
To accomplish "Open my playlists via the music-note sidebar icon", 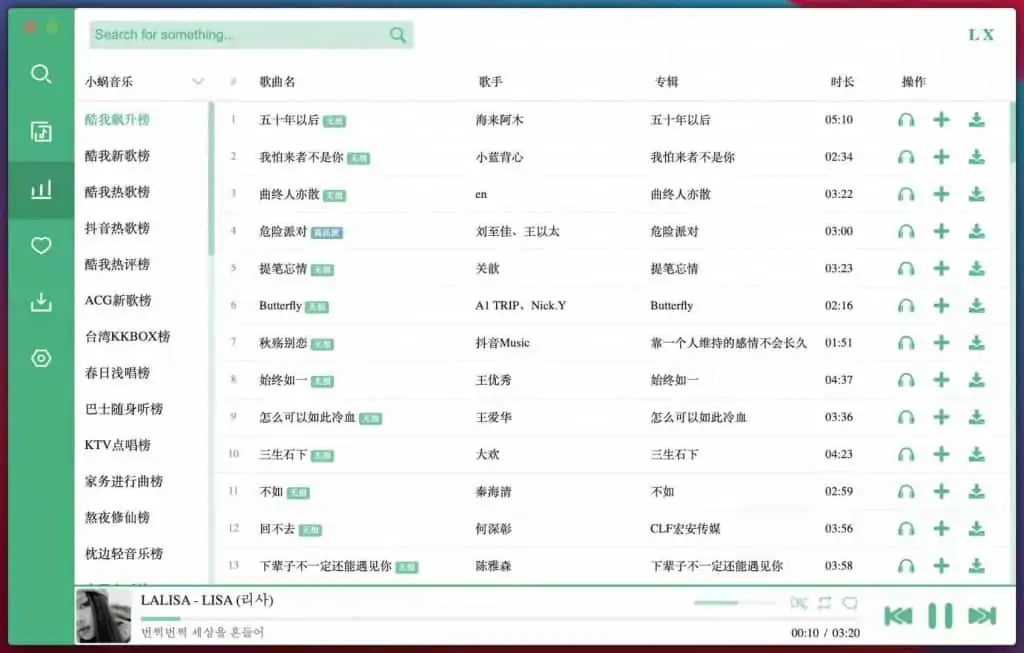I will click(x=40, y=131).
